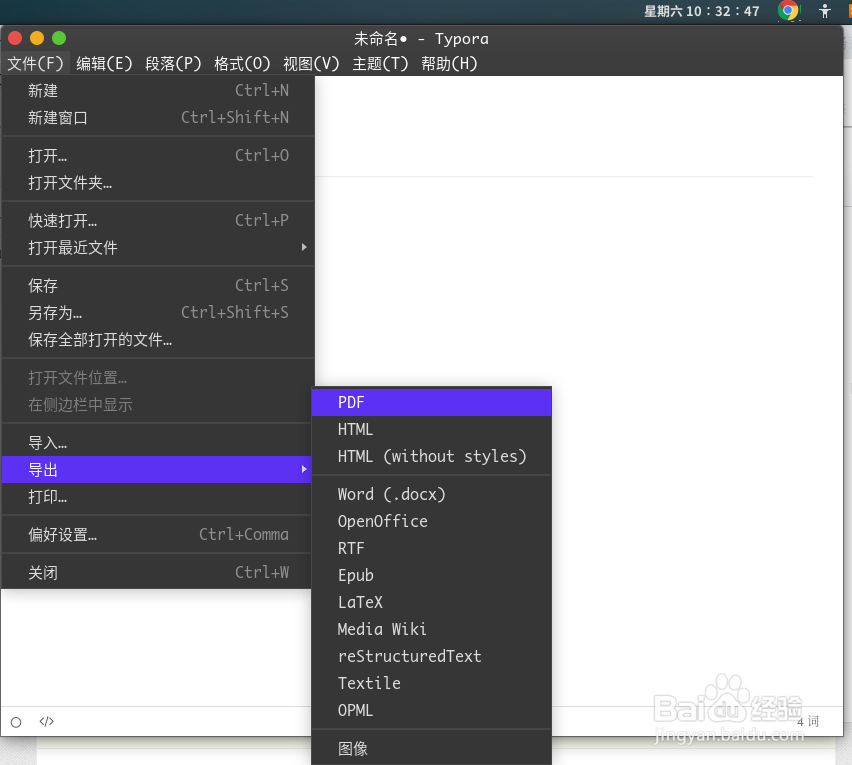Export as Media Wiki
The height and width of the screenshot is (765, 852).
[431, 629]
